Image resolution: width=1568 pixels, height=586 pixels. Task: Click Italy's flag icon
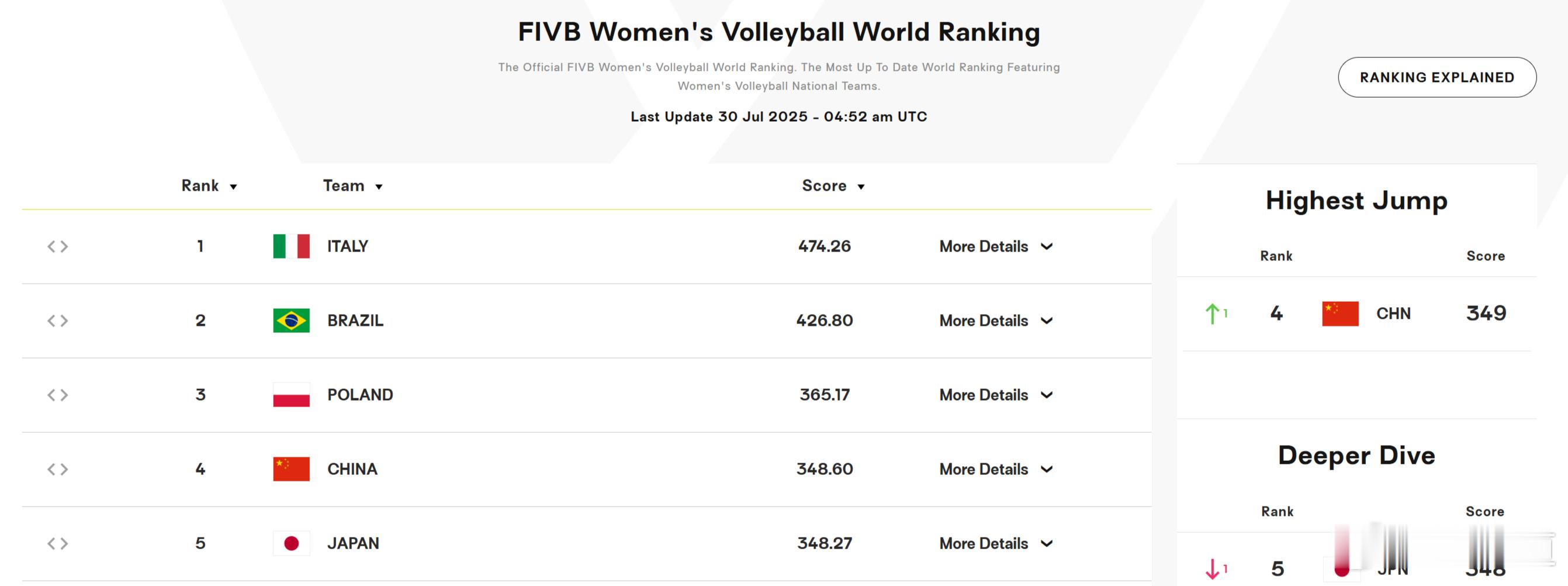291,246
